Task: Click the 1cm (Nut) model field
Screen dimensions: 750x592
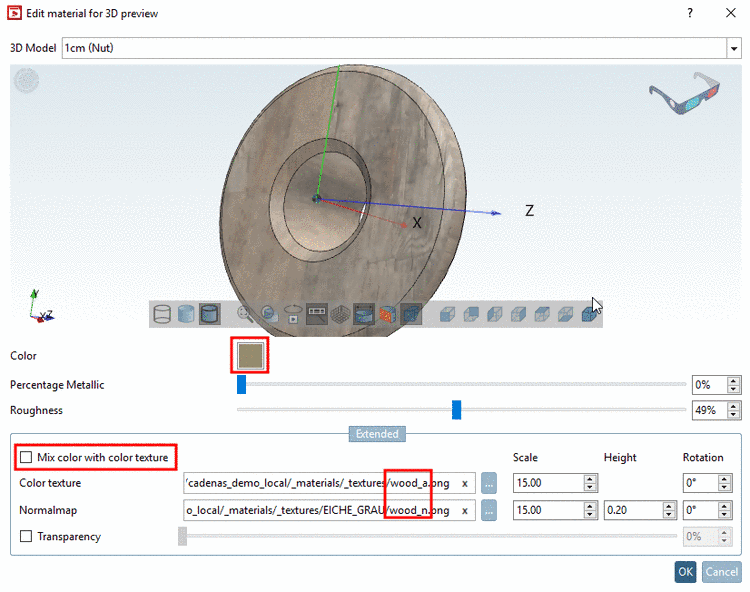Action: [394, 48]
